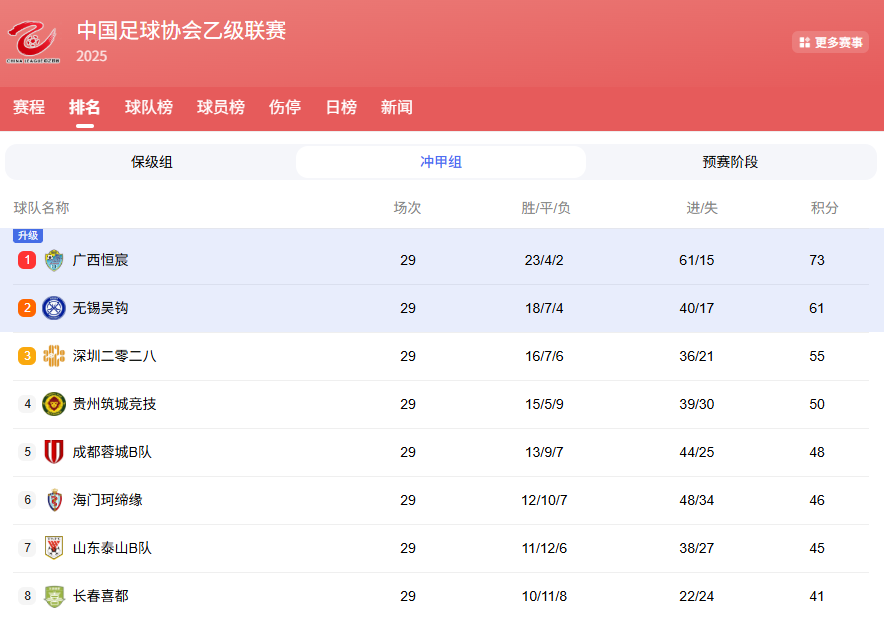Click the China League Two logo
Viewport: 884px width, 617px height.
pos(33,42)
